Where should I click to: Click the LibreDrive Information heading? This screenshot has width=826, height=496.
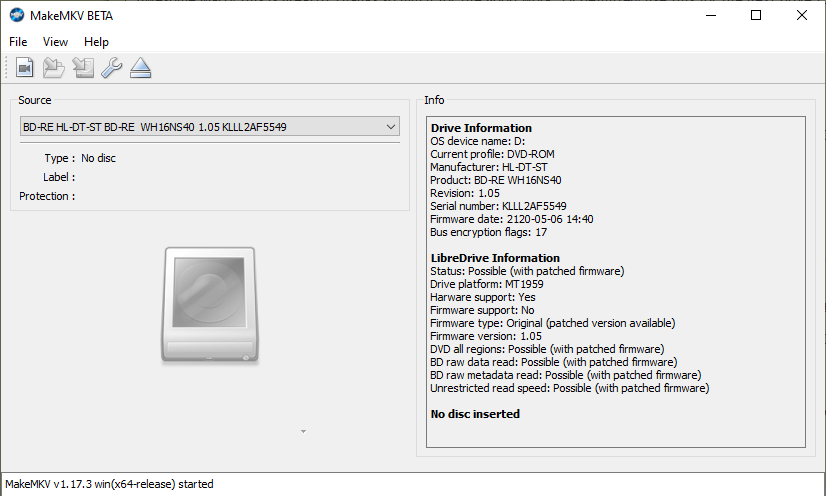495,258
